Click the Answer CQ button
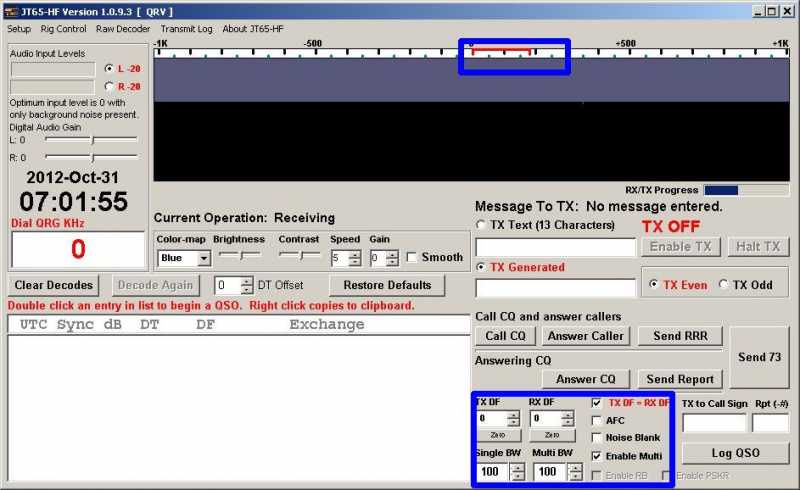The height and width of the screenshot is (490, 800). pyautogui.click(x=586, y=379)
